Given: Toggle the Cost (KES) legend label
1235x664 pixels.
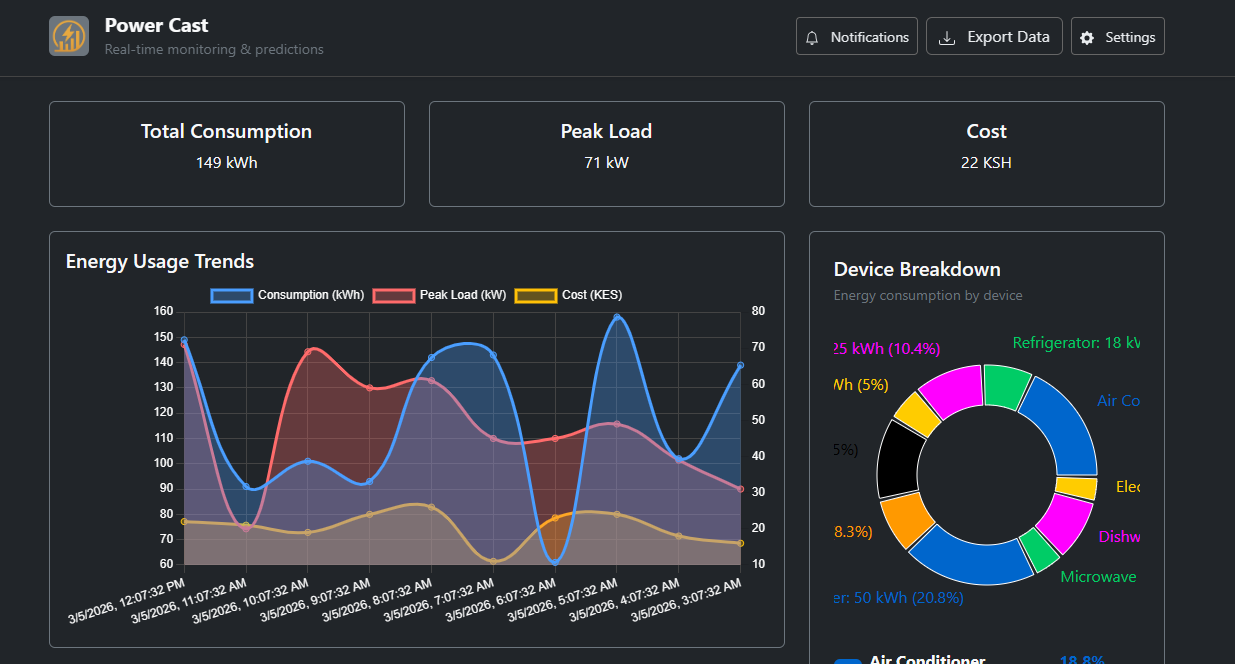Looking at the screenshot, I should pos(592,295).
